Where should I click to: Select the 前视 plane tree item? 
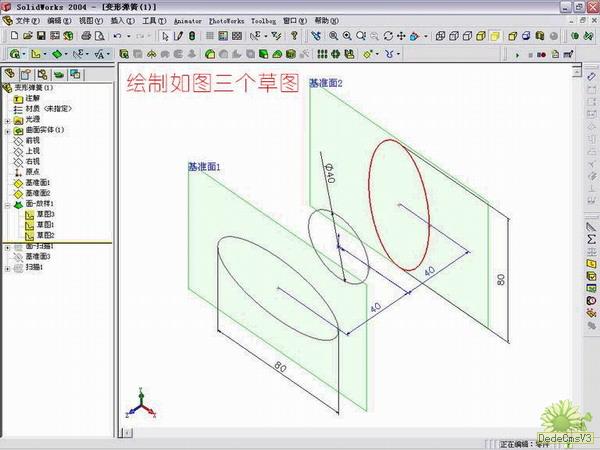(33, 141)
